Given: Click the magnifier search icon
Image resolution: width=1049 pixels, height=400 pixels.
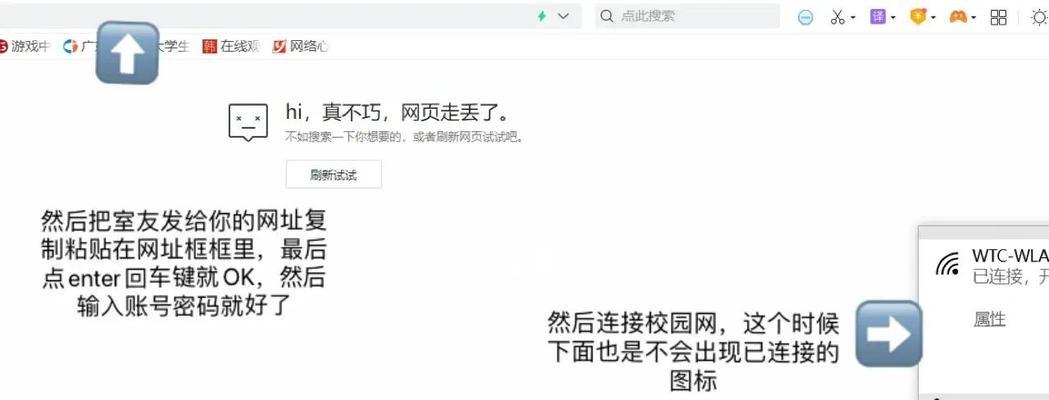Looking at the screenshot, I should coord(607,16).
